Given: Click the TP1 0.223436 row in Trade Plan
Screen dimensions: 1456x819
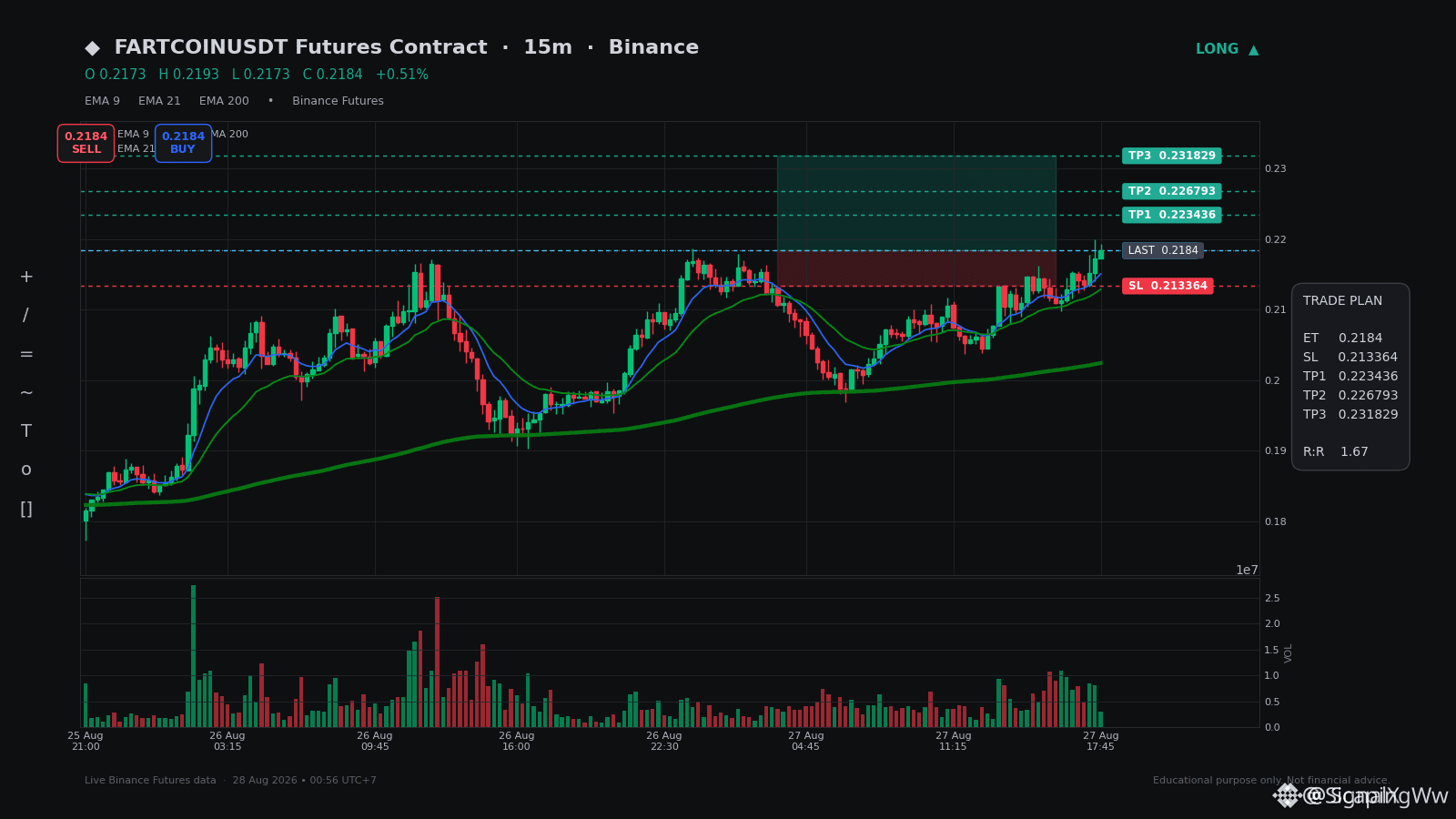Looking at the screenshot, I should [1350, 377].
